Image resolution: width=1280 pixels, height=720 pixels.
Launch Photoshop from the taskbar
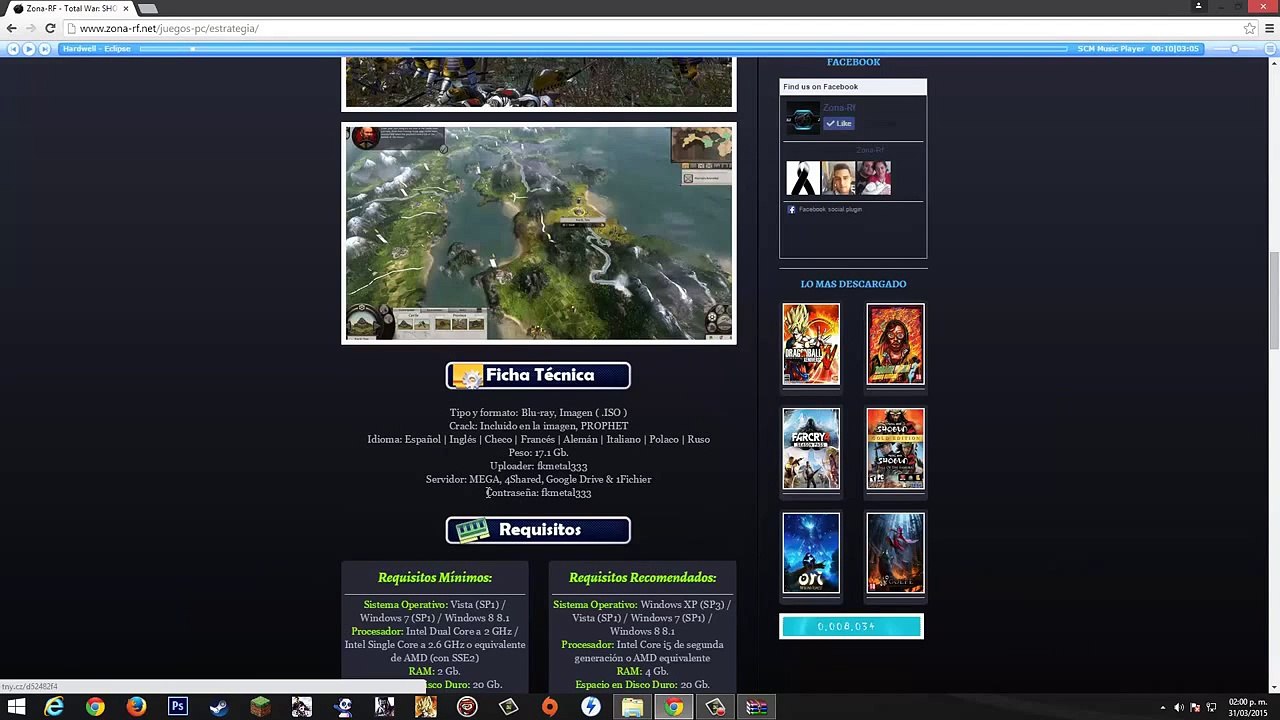pyautogui.click(x=178, y=707)
